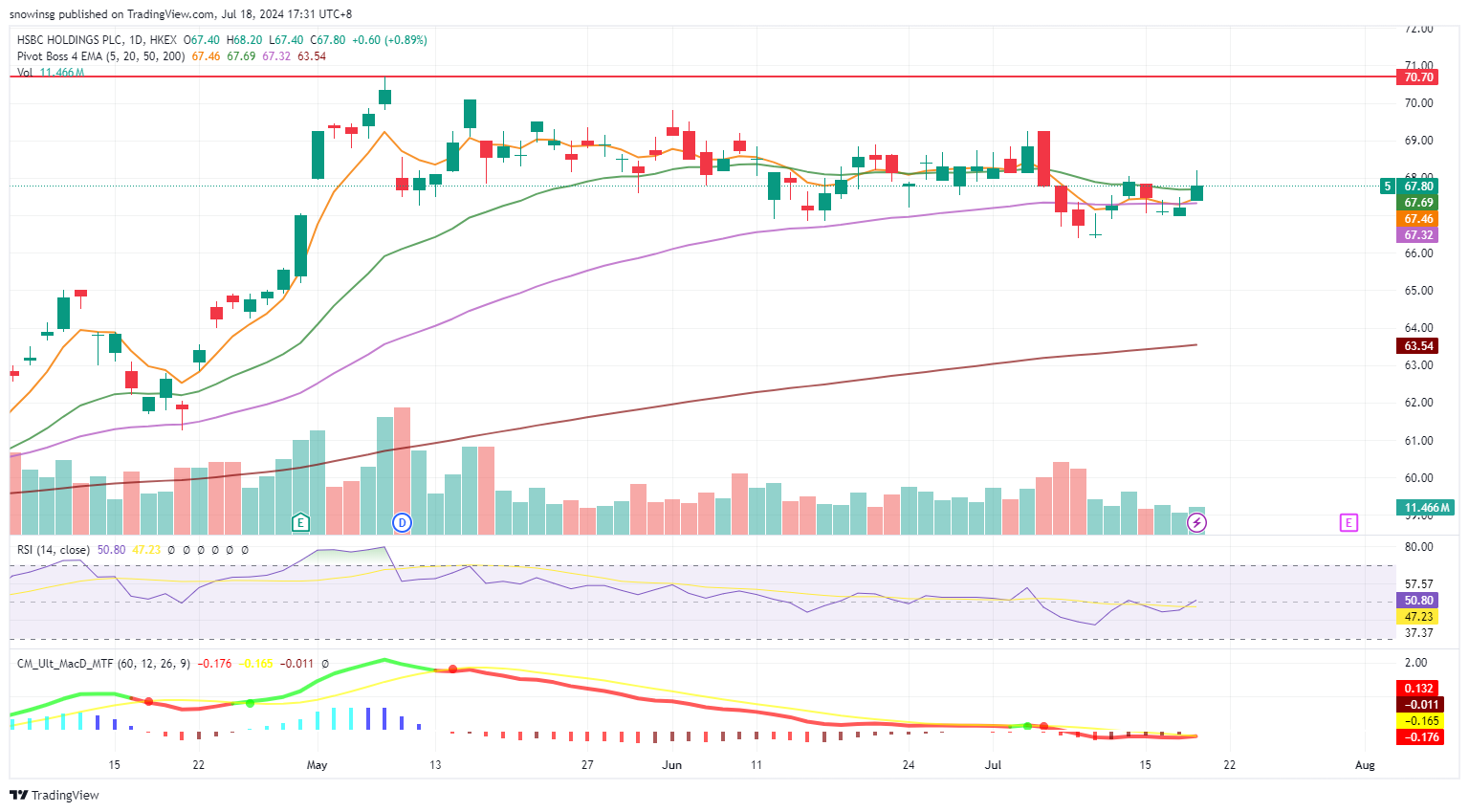Image resolution: width=1469 pixels, height=812 pixels.
Task: Click the tallest red volume bar near the dividend marker
Action: 403,471
